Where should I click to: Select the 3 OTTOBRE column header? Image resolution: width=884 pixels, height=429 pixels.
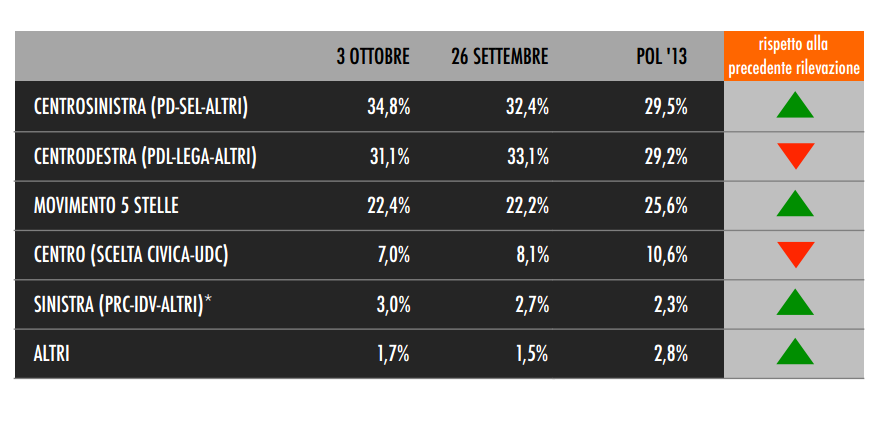(x=373, y=56)
